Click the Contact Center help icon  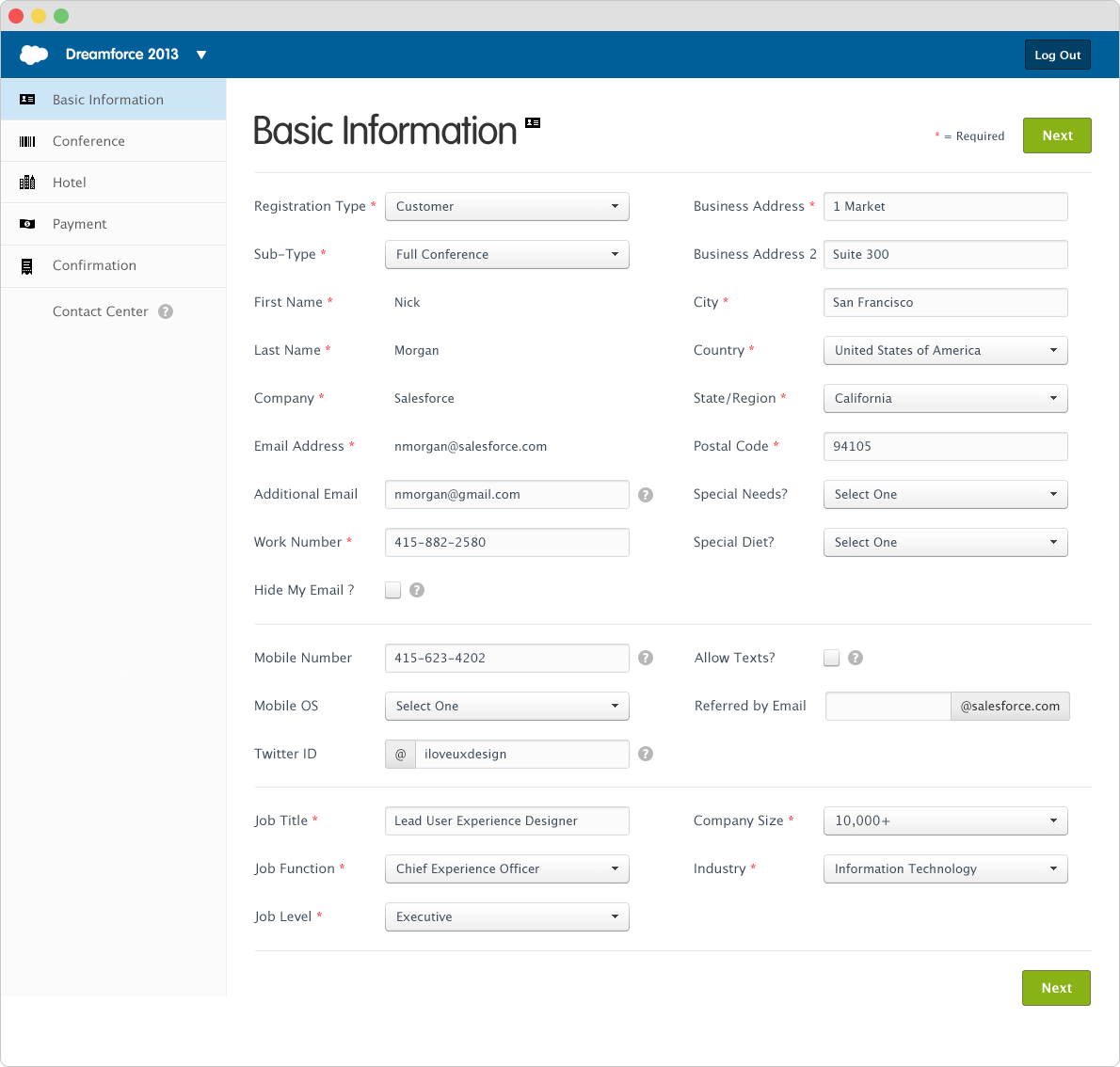click(x=166, y=311)
